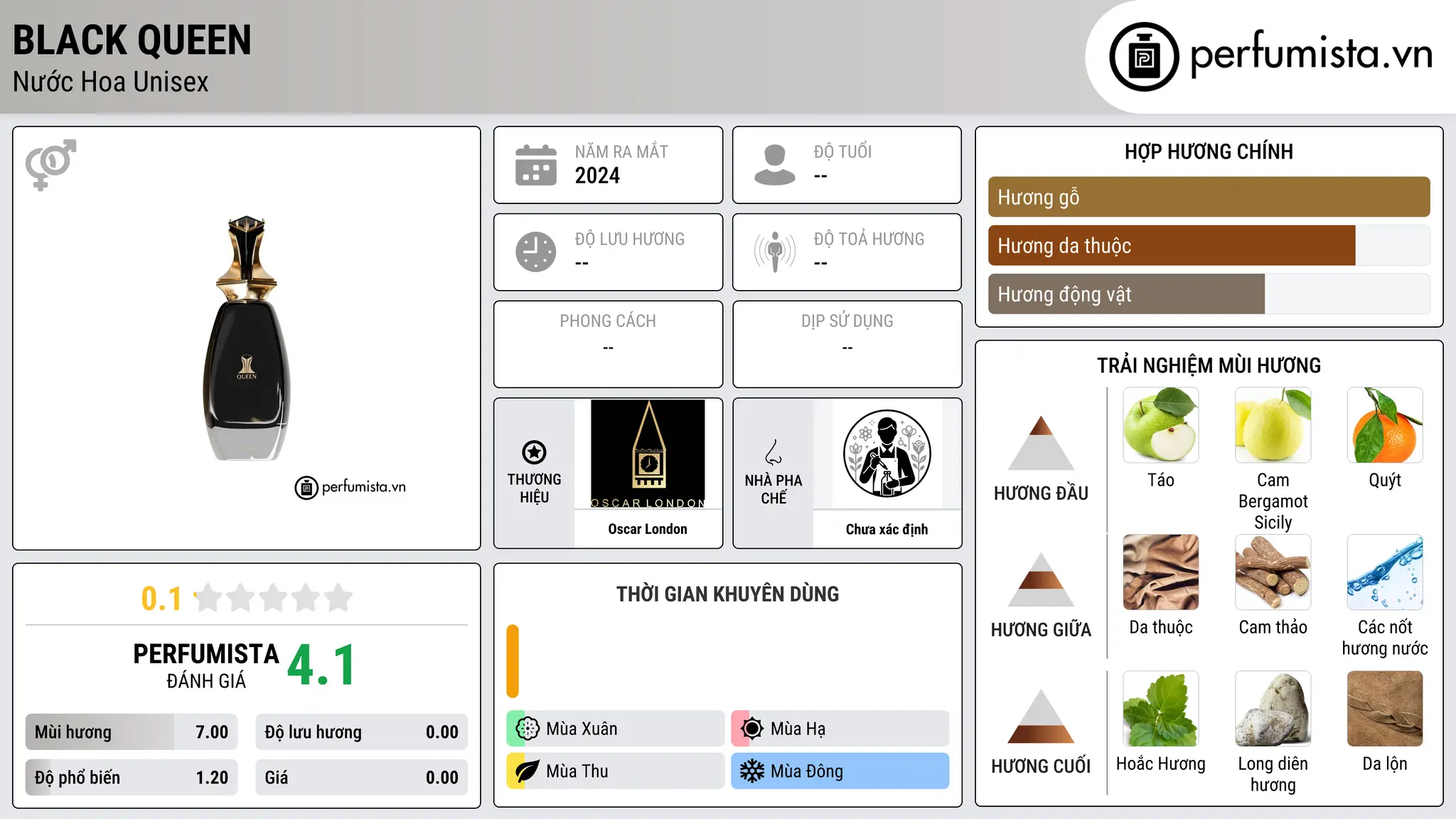The height and width of the screenshot is (819, 1456).
Task: Click the Thời Gian Khuyên Dùng heading
Action: (x=727, y=594)
